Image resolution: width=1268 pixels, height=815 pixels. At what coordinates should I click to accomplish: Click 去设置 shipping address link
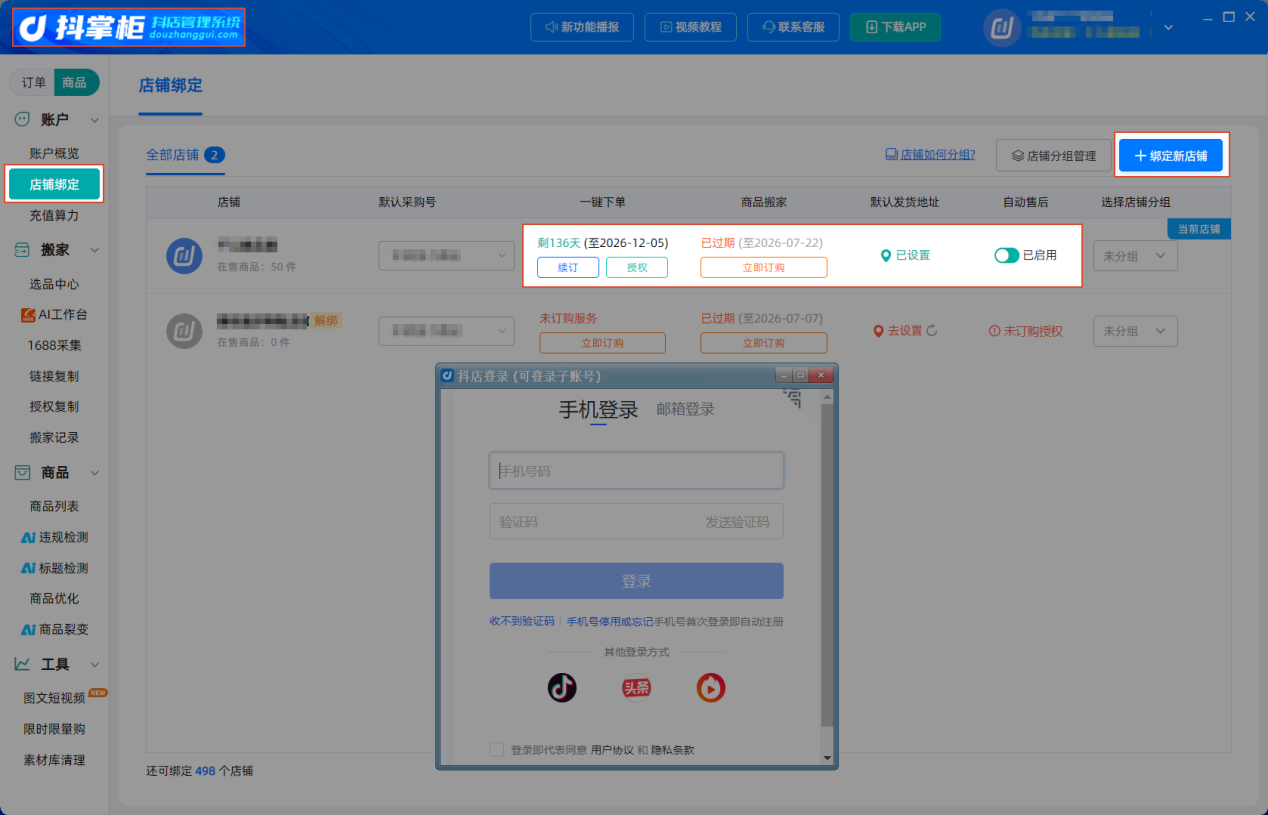897,331
